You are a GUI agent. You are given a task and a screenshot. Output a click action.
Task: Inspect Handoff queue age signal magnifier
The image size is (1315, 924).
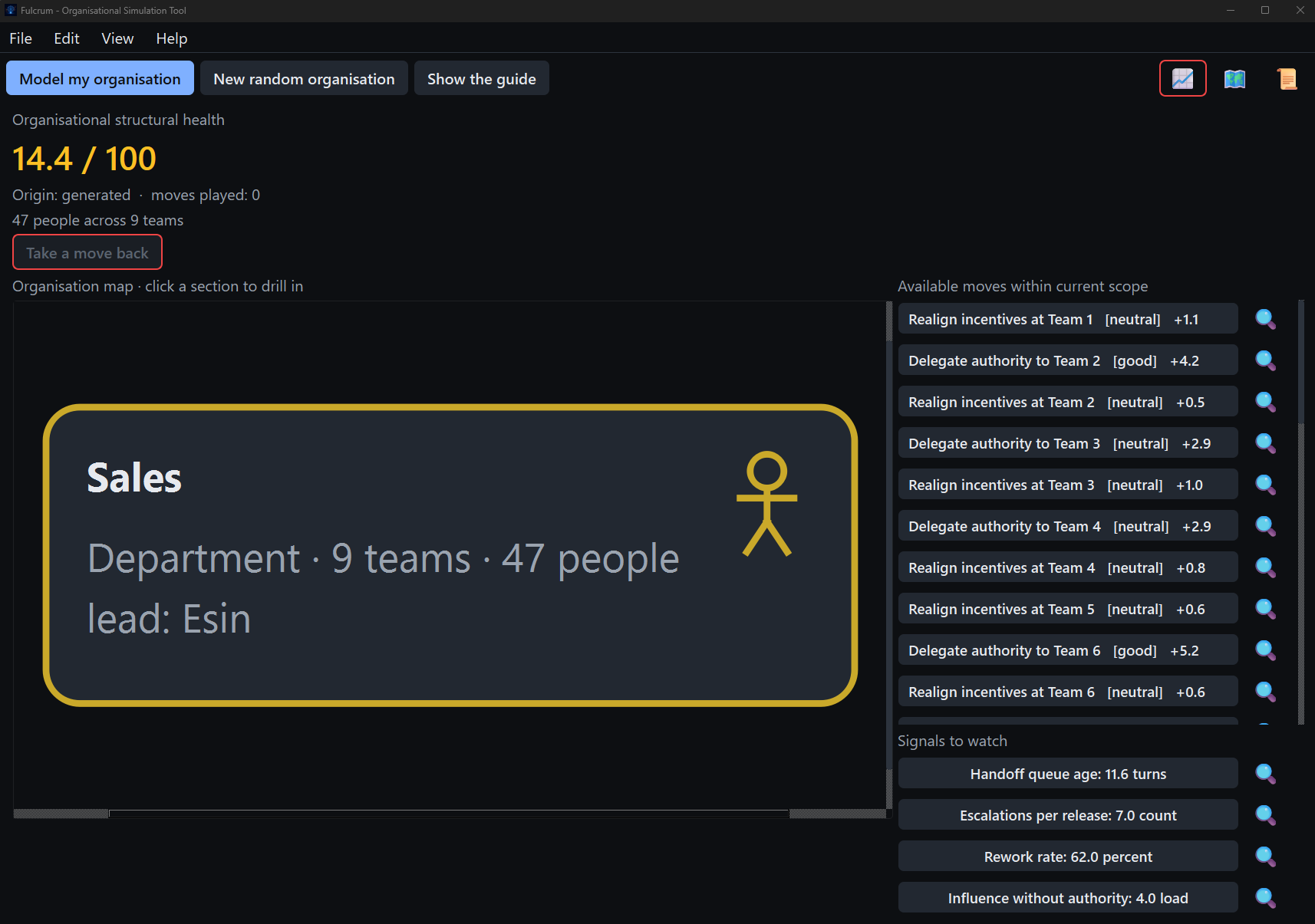[1265, 774]
